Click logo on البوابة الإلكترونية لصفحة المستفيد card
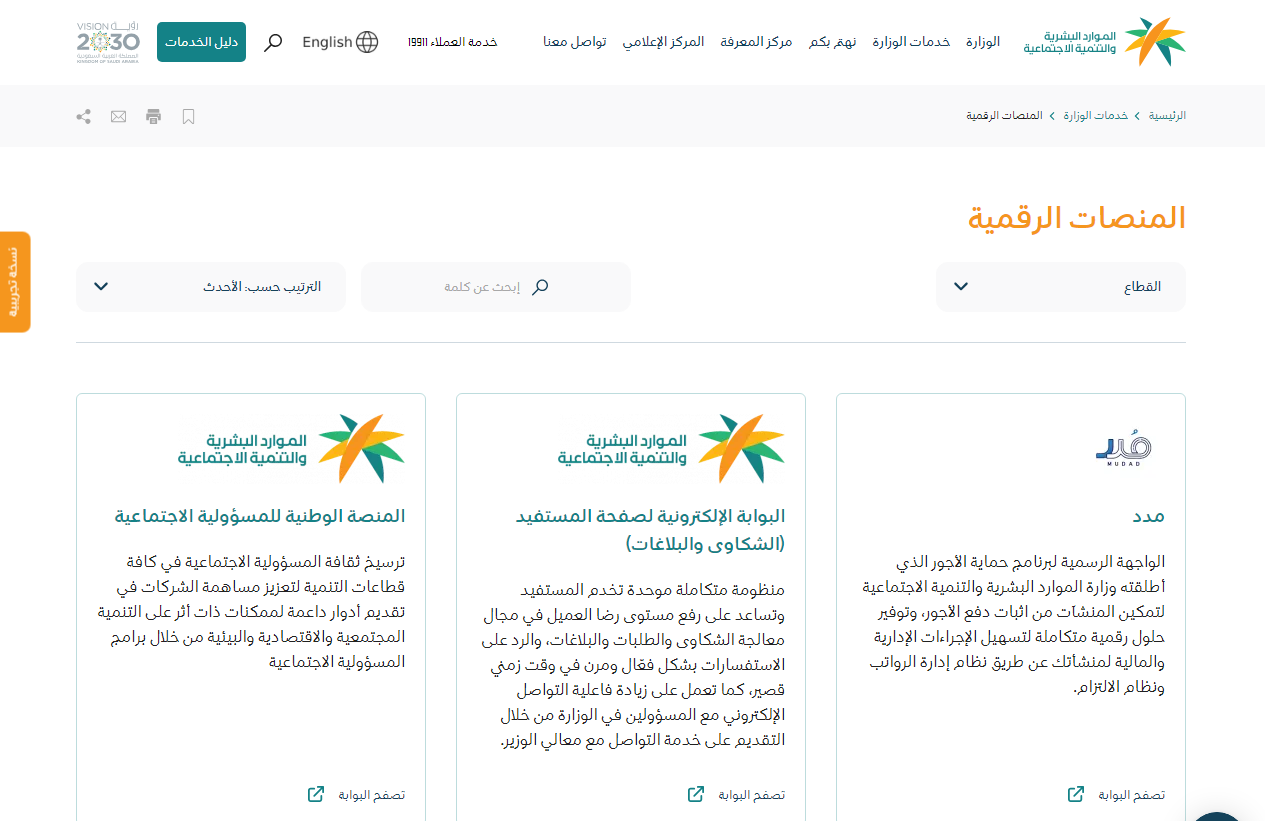The height and width of the screenshot is (821, 1265). pyautogui.click(x=671, y=449)
